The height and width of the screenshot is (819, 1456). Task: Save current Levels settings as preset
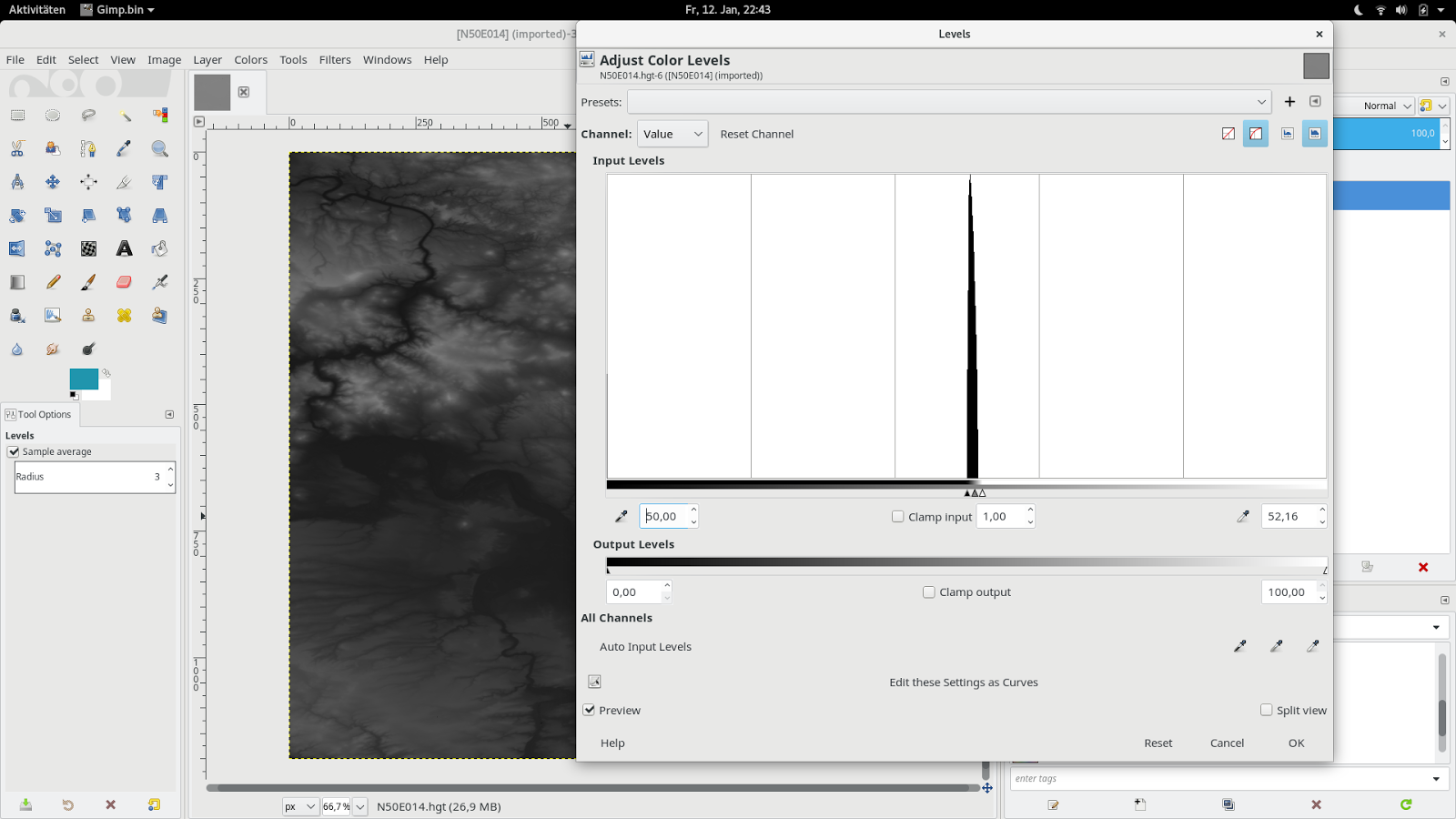(x=1289, y=102)
